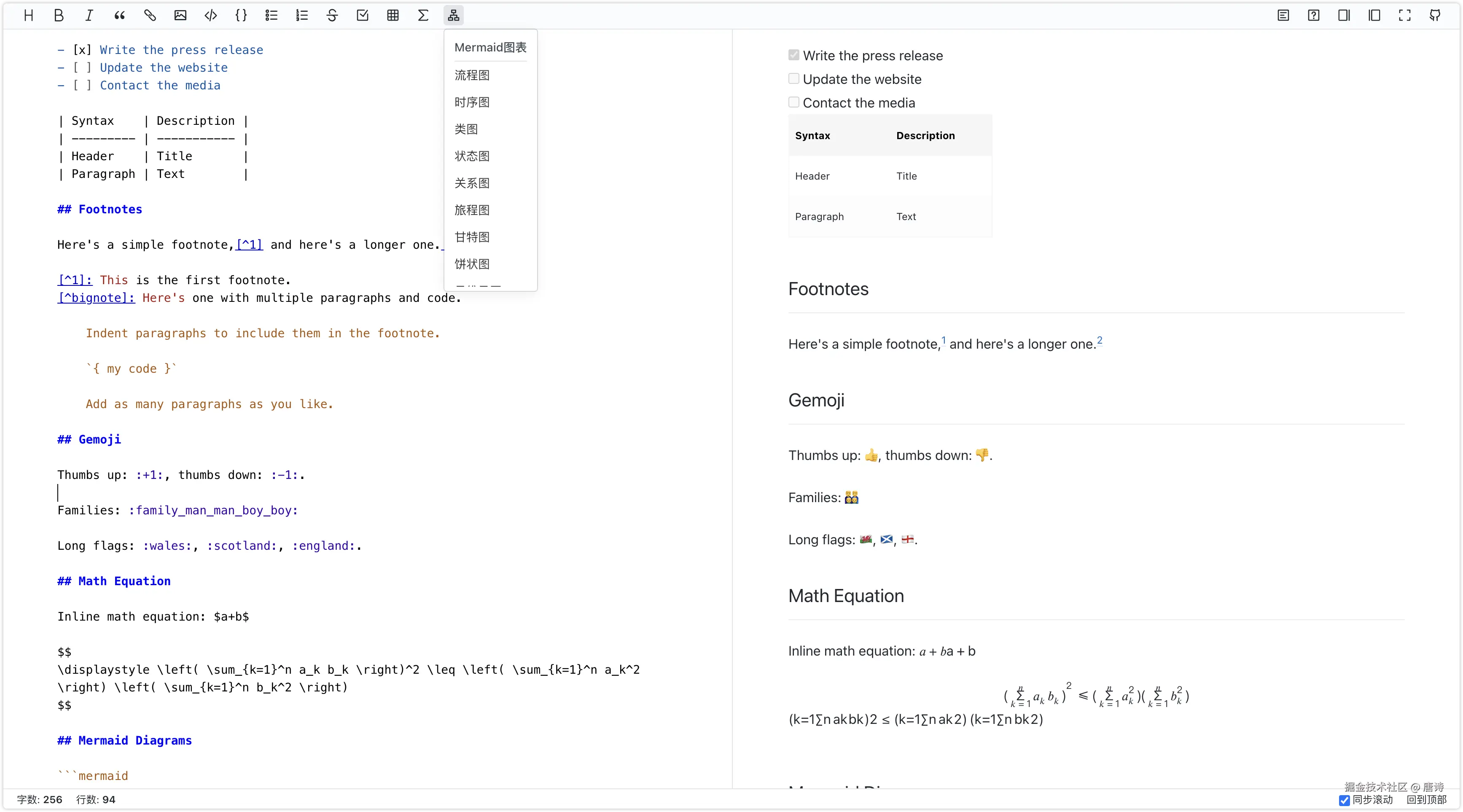The width and height of the screenshot is (1463, 812).
Task: Click the strikethrough icon
Action: pos(332,15)
